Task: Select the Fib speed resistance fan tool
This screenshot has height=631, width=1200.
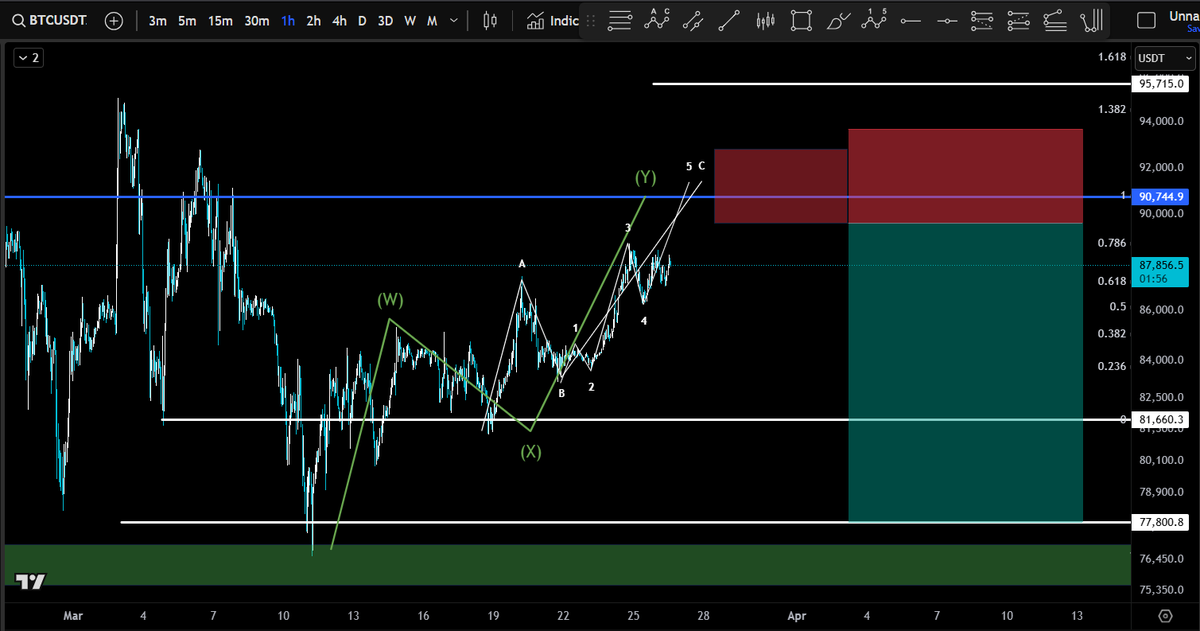Action: pos(1054,19)
